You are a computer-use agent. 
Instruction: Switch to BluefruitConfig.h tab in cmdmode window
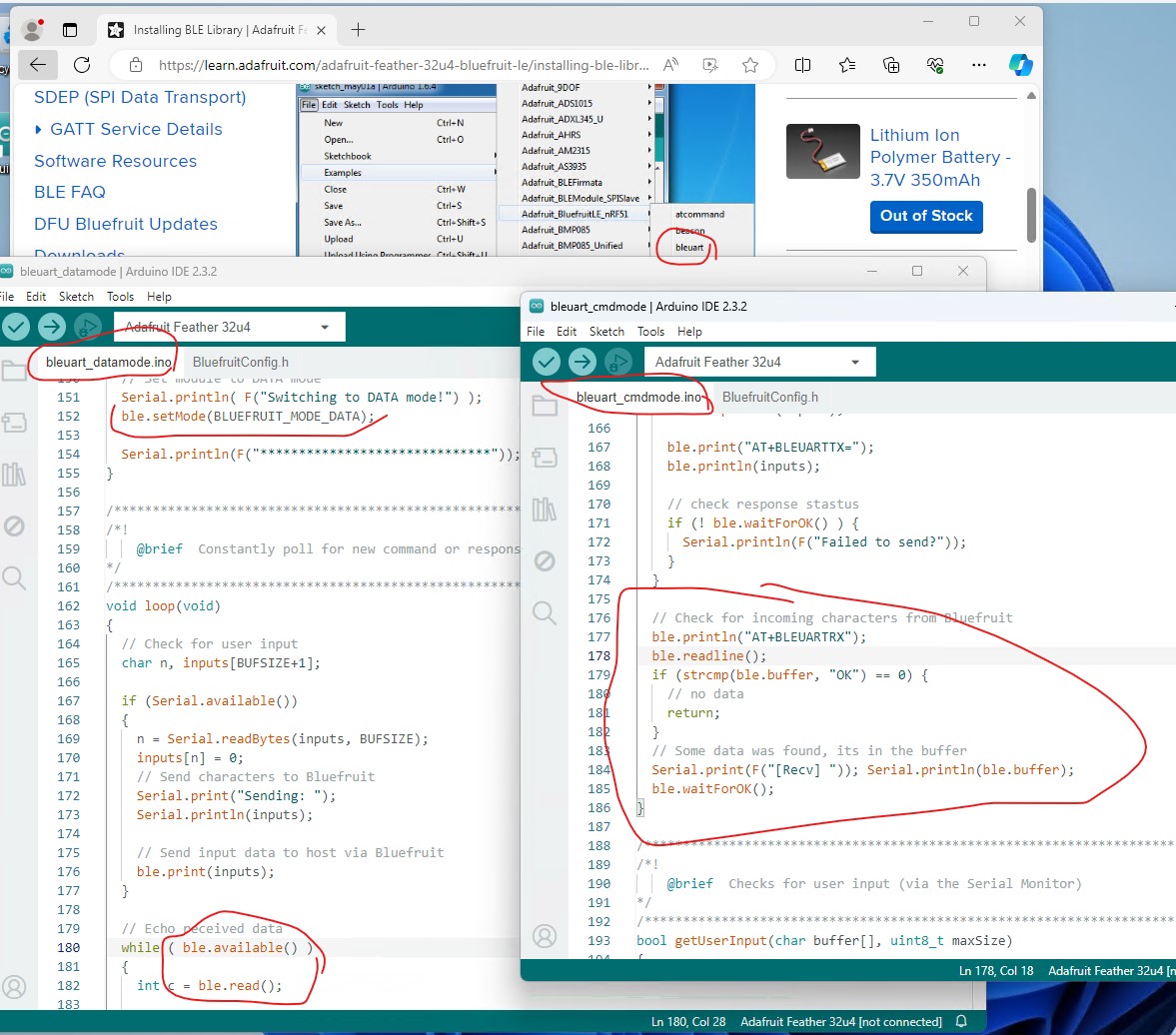click(770, 398)
